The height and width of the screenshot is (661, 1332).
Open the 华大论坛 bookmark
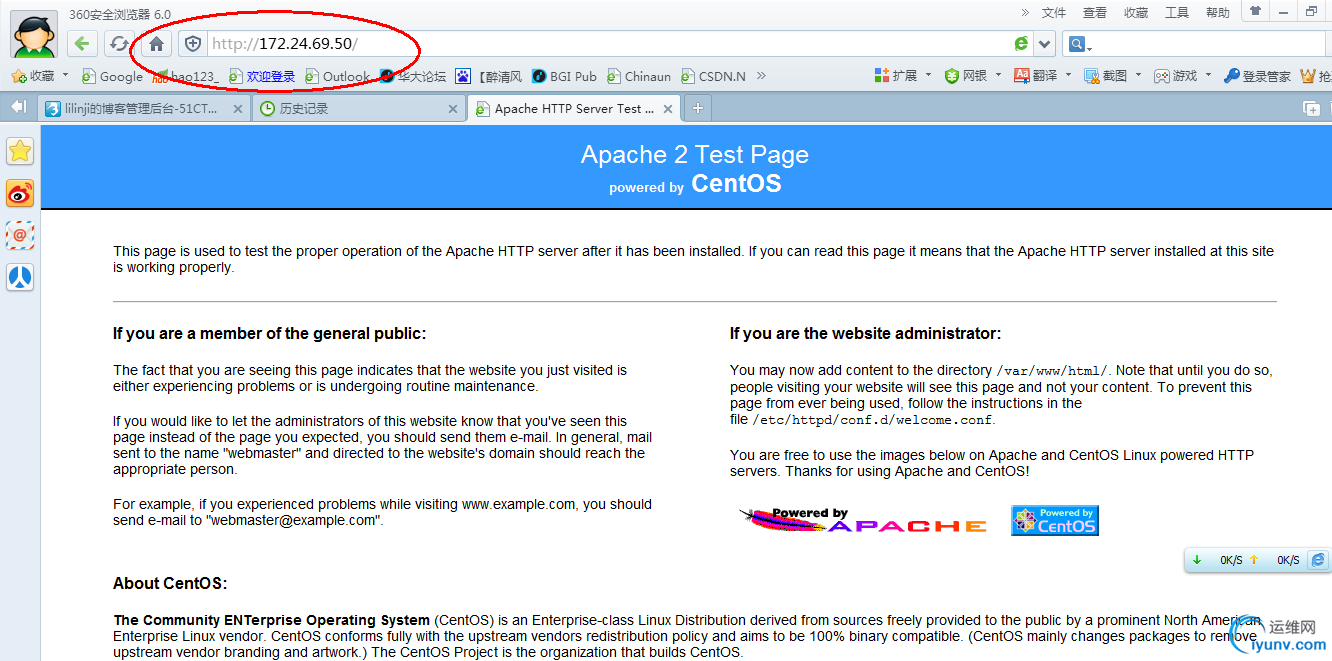point(413,76)
